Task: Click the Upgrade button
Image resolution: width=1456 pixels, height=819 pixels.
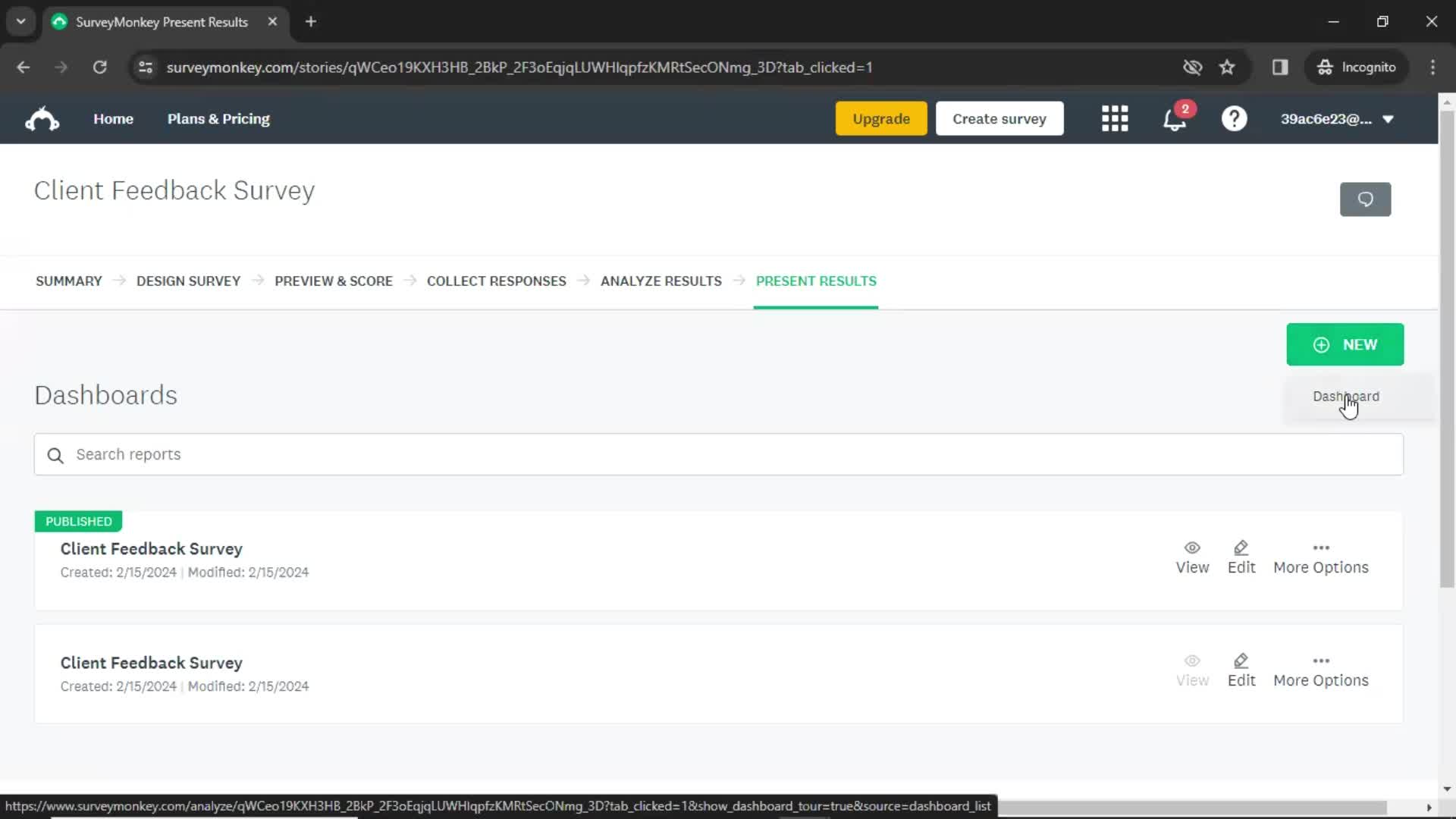Action: [880, 118]
